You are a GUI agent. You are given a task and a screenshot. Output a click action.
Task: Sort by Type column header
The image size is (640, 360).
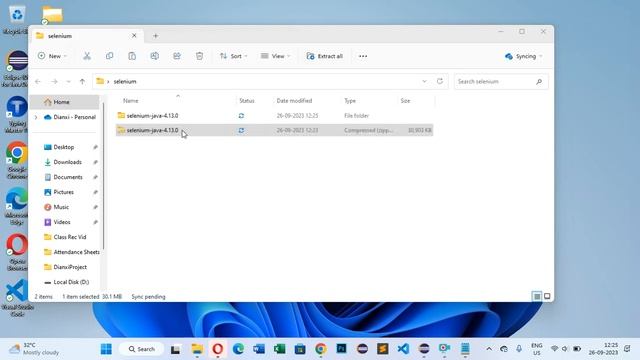350,100
